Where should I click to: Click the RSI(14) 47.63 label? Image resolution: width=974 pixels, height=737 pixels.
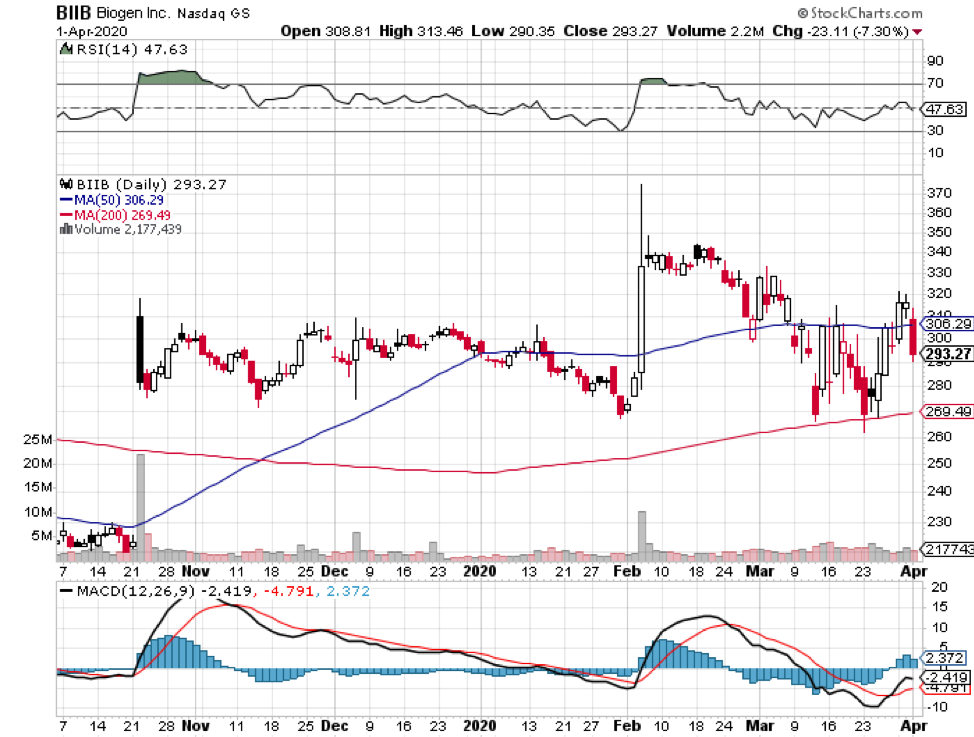pyautogui.click(x=131, y=49)
